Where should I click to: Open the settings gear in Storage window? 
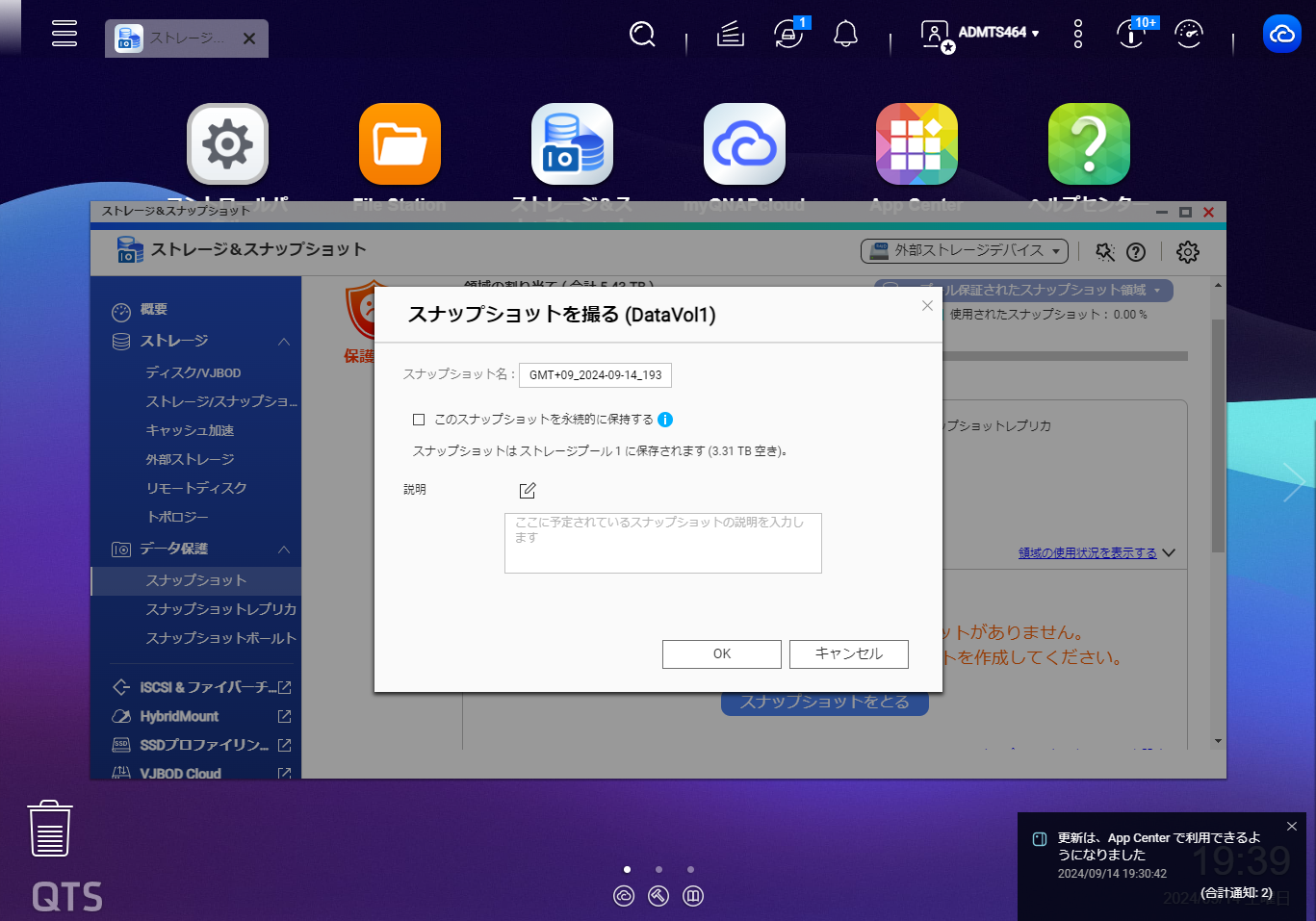tap(1188, 252)
